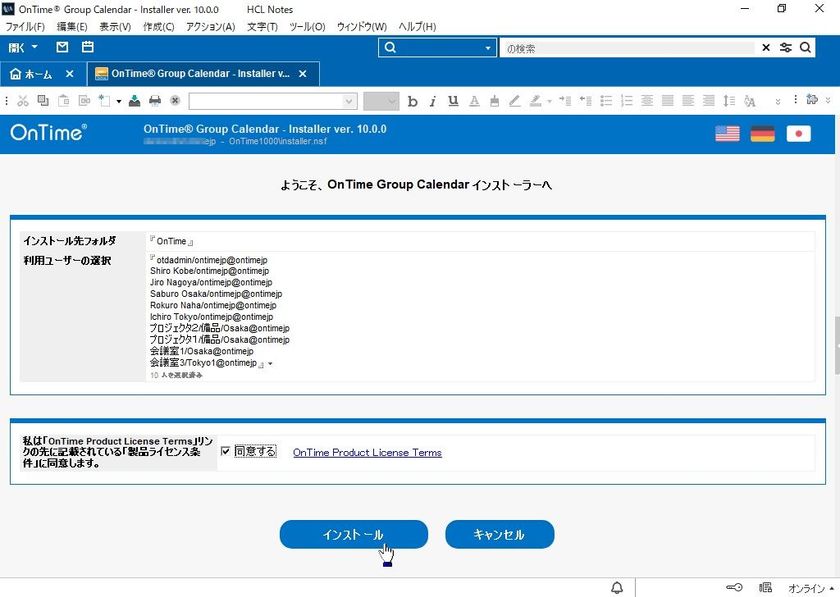Image resolution: width=840 pixels, height=597 pixels.
Task: Click the print icon
Action: pos(155,101)
